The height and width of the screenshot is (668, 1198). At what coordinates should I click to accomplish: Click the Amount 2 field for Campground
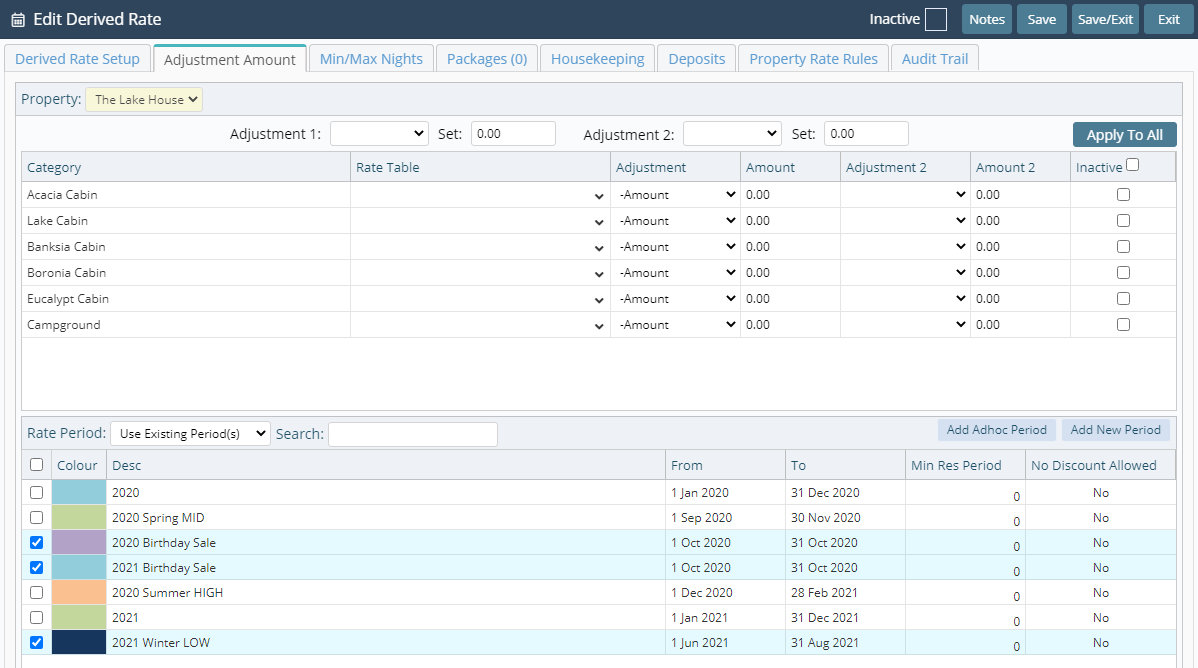click(1020, 325)
